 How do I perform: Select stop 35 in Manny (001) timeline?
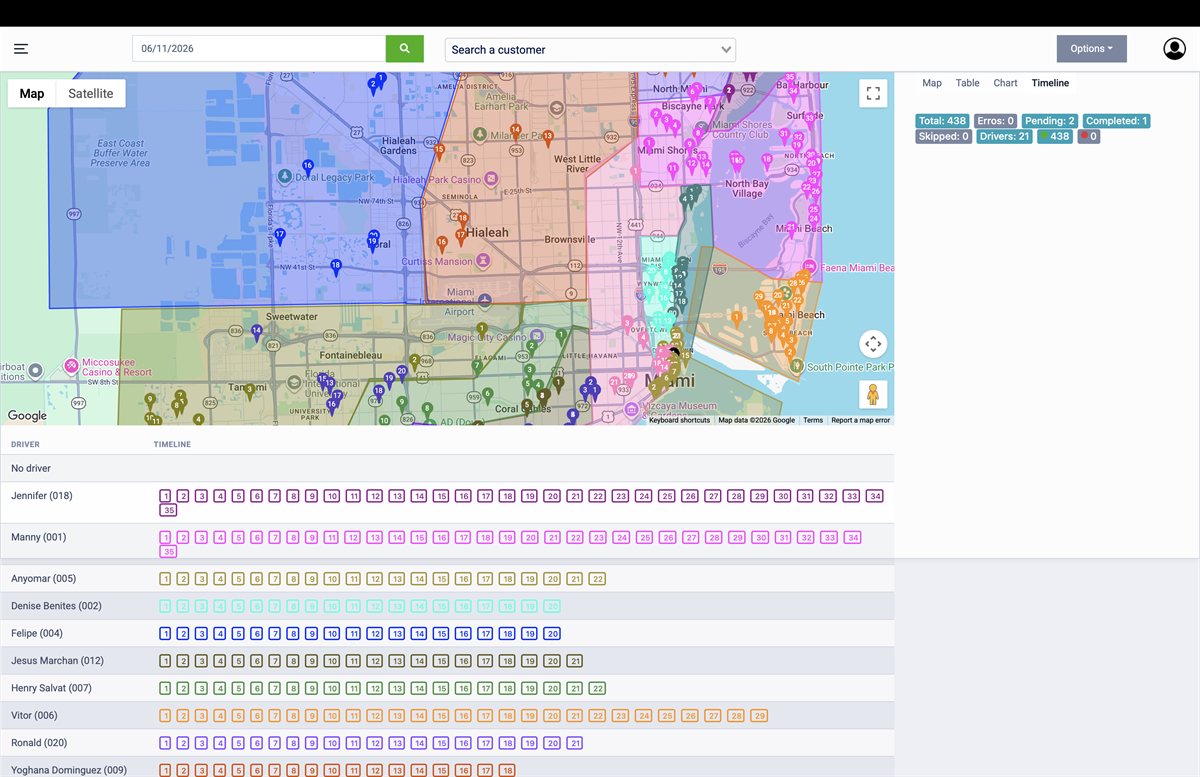168,552
